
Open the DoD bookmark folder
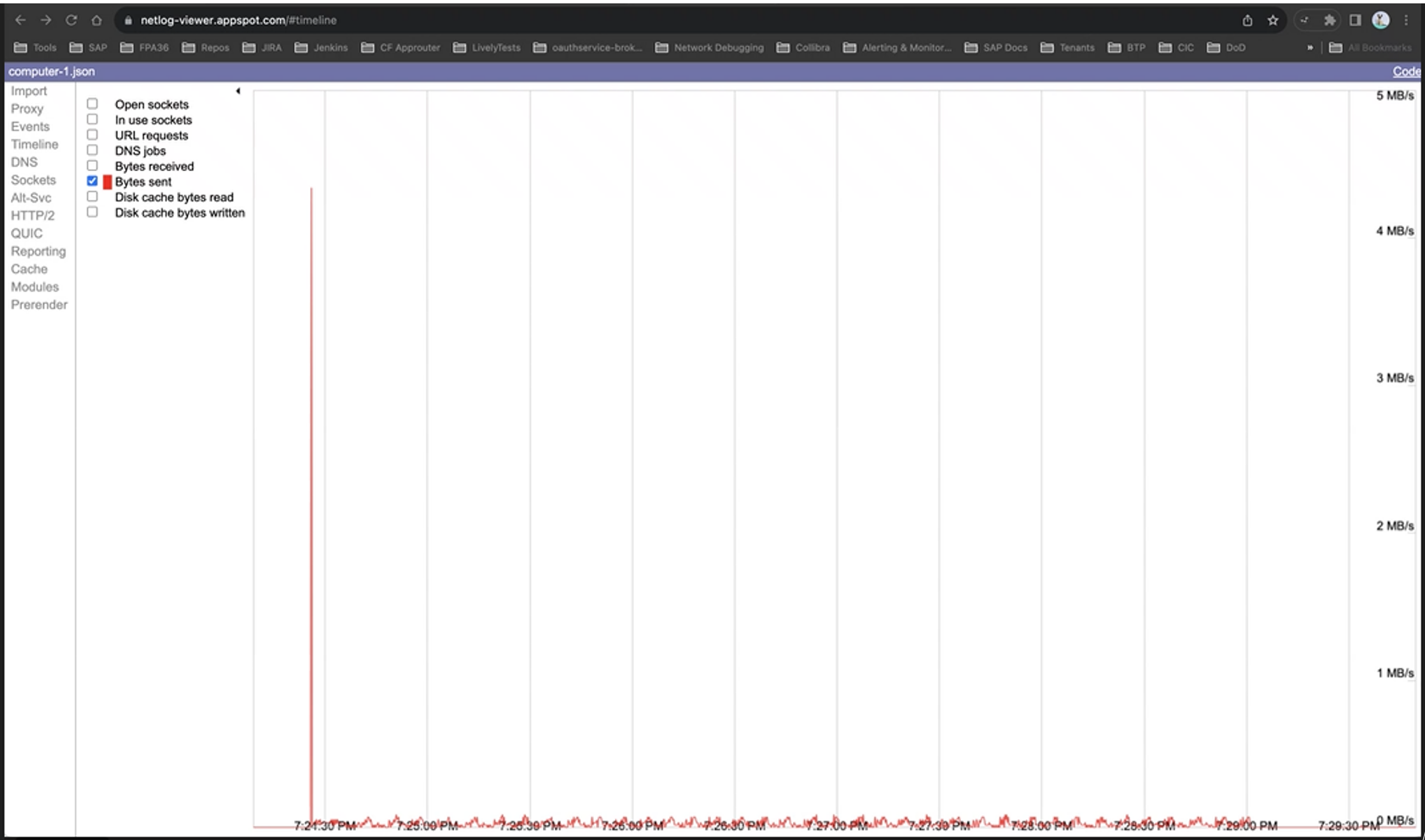click(x=1226, y=47)
